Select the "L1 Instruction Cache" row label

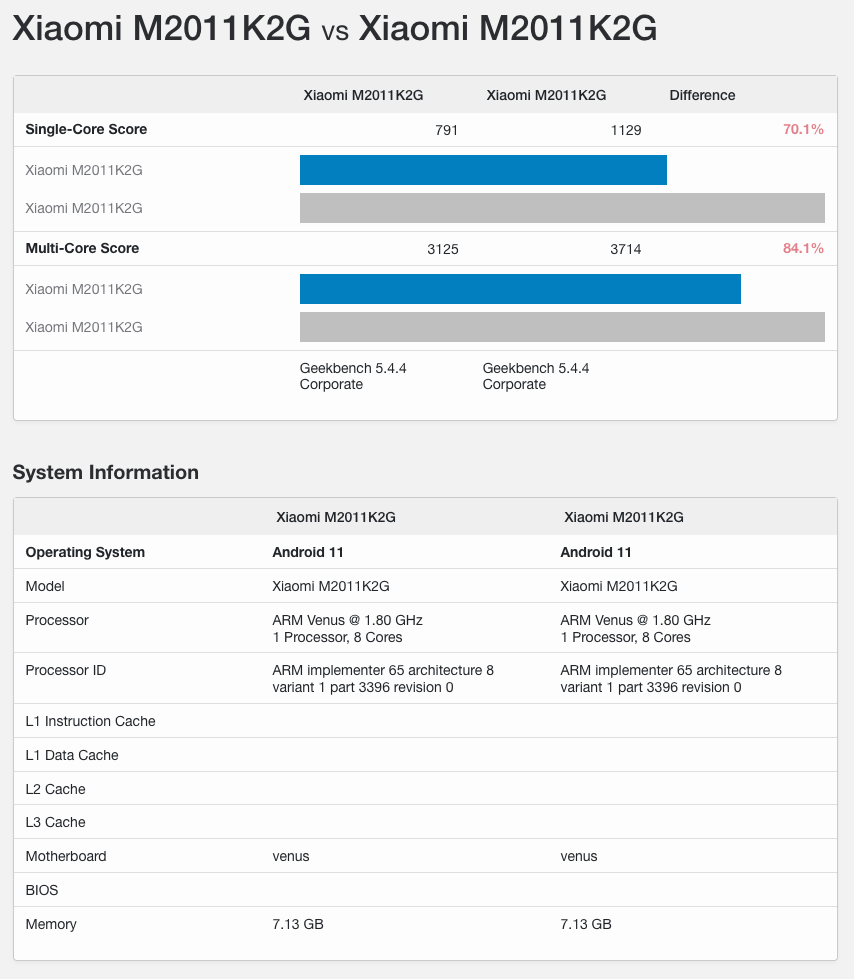(x=91, y=721)
